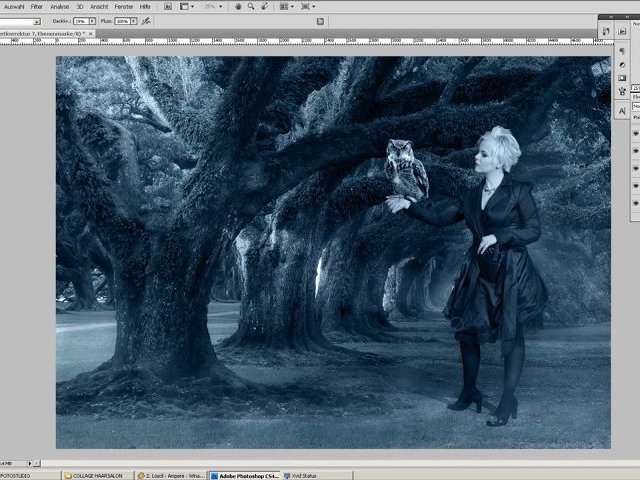640x480 pixels.
Task: Toggle the third layer's eye icon
Action: point(636,168)
